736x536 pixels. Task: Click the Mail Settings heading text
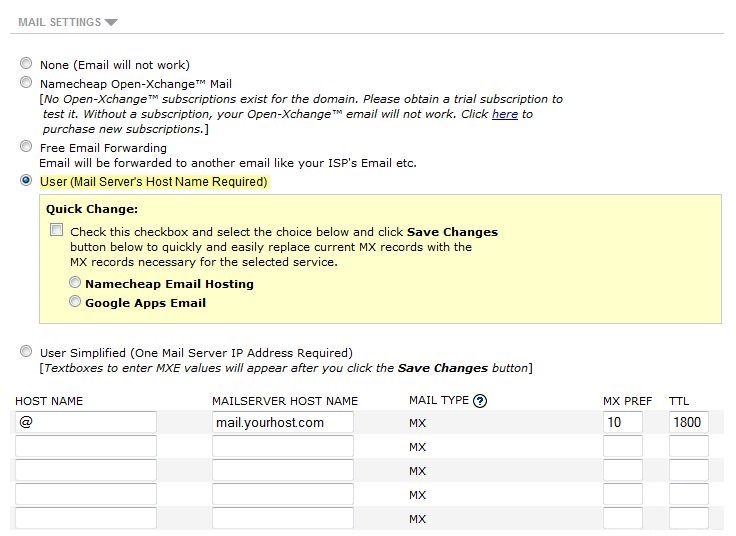(x=60, y=22)
